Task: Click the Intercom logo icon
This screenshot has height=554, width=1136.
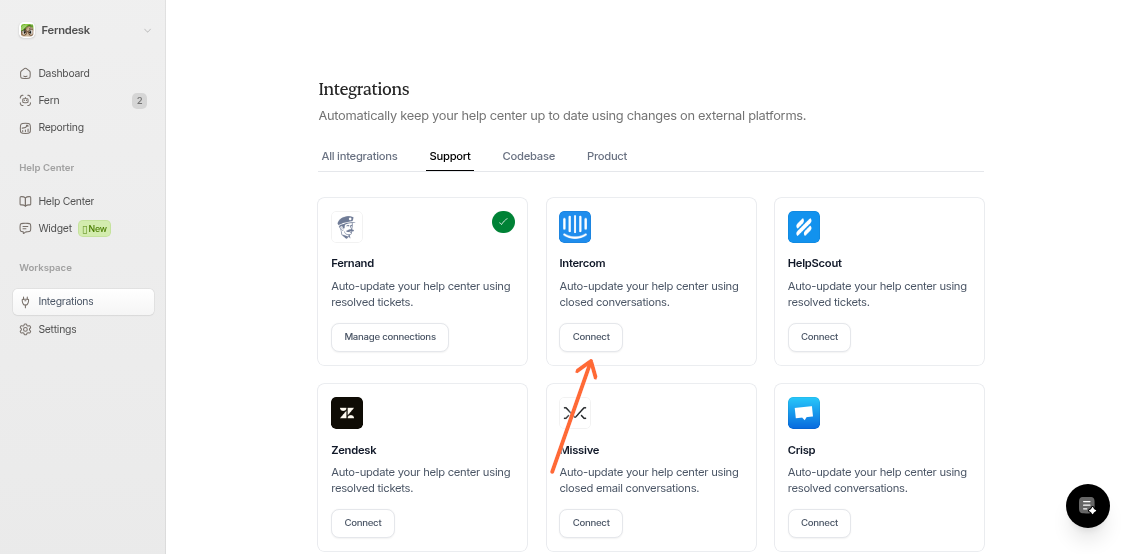Action: (x=575, y=227)
